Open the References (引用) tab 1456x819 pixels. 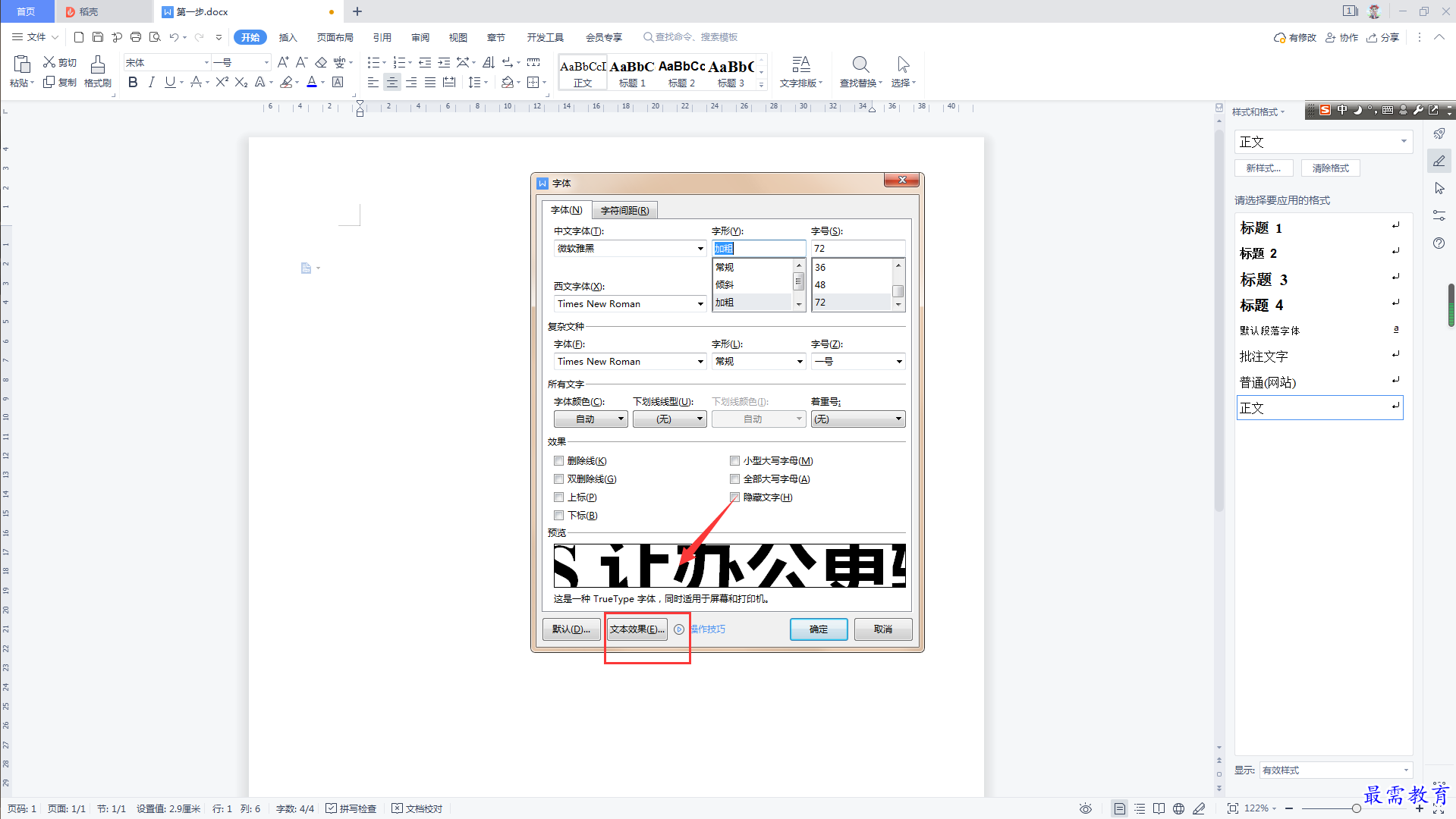point(382,37)
